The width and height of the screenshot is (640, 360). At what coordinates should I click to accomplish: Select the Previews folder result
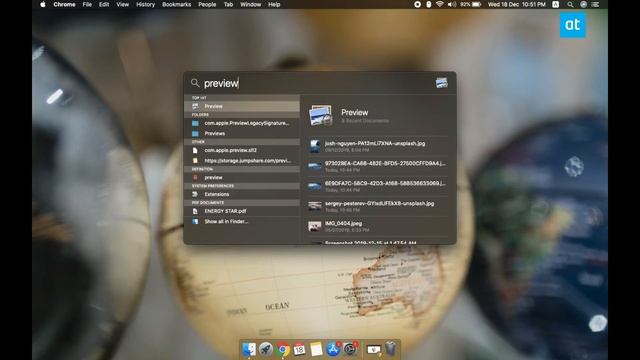(x=242, y=133)
